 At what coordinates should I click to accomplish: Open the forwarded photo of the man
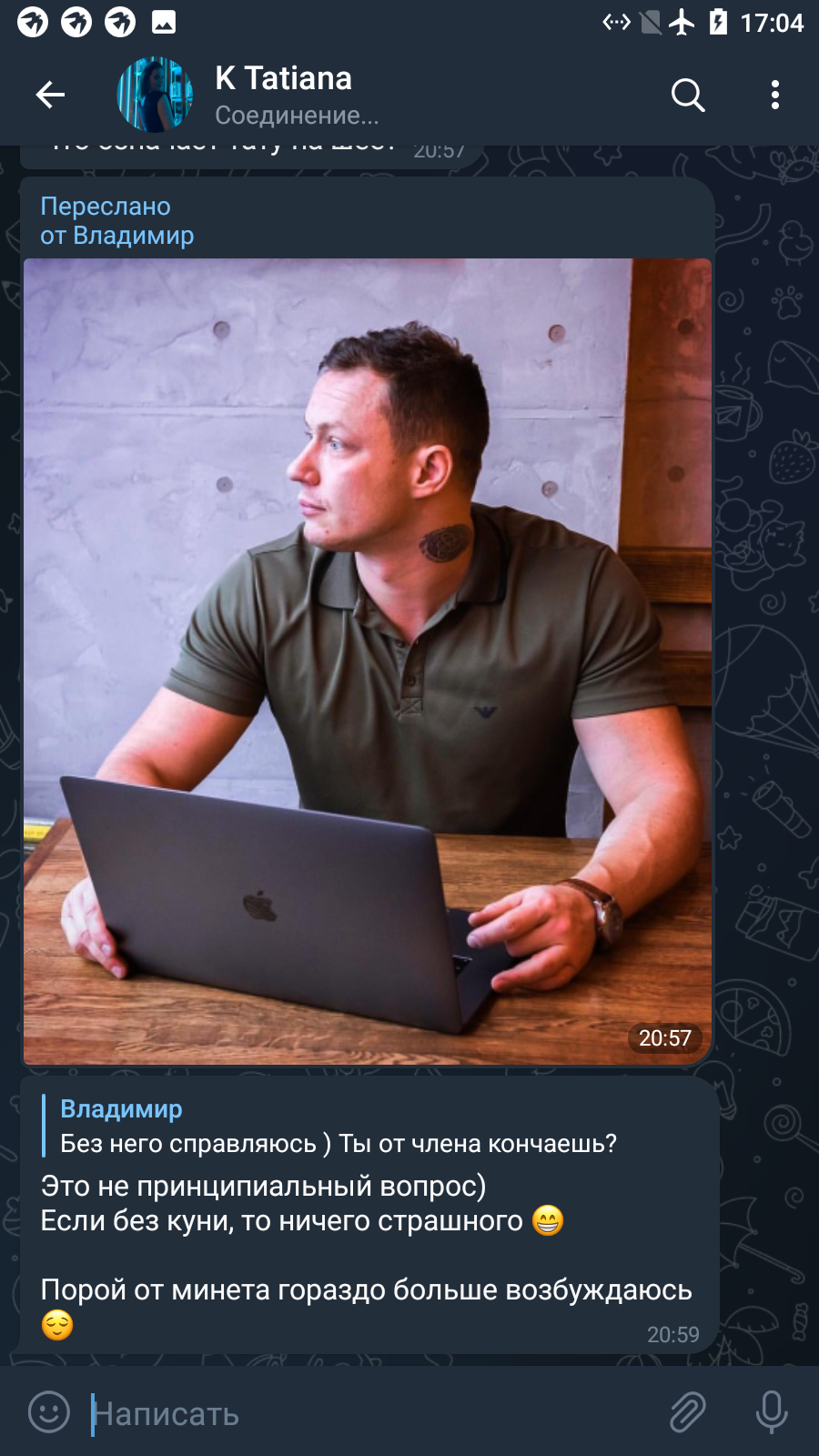click(x=368, y=662)
